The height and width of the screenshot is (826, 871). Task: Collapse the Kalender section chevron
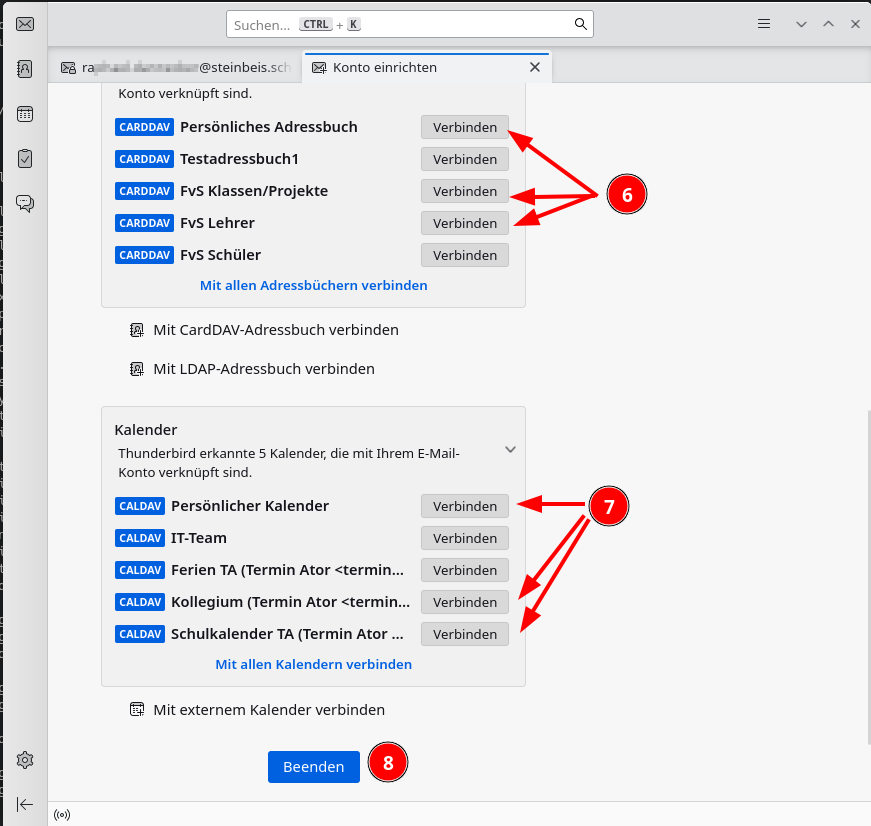[x=510, y=449]
